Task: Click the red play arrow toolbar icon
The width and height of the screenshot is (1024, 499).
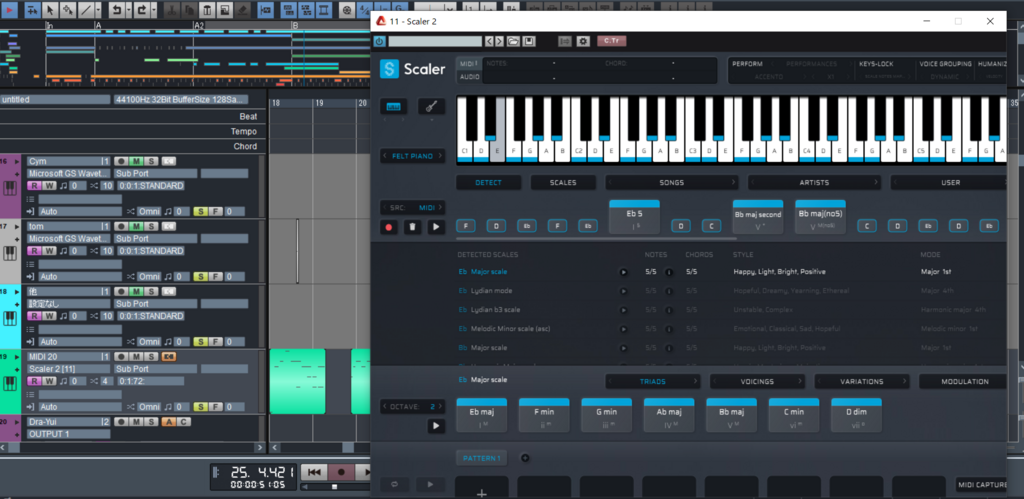Action: coord(9,10)
